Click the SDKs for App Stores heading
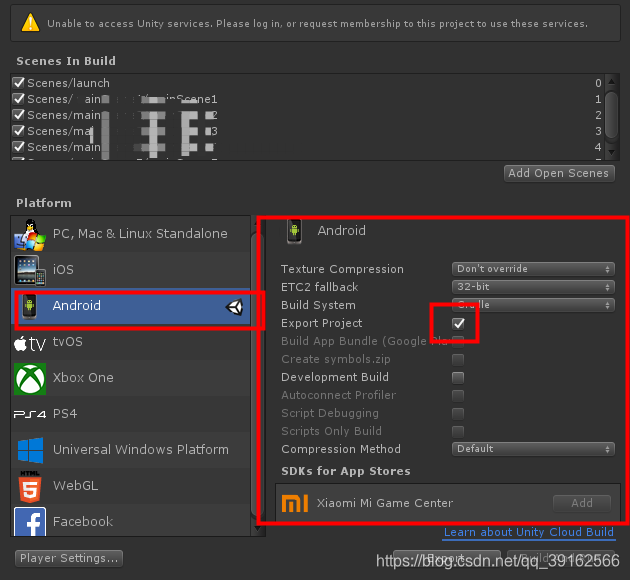The height and width of the screenshot is (580, 630). (x=346, y=471)
